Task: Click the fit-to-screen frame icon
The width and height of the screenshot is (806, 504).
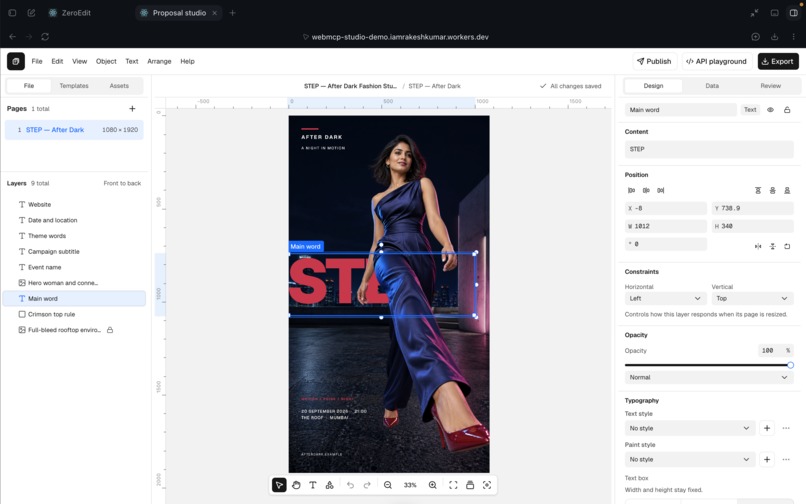Action: 453,485
